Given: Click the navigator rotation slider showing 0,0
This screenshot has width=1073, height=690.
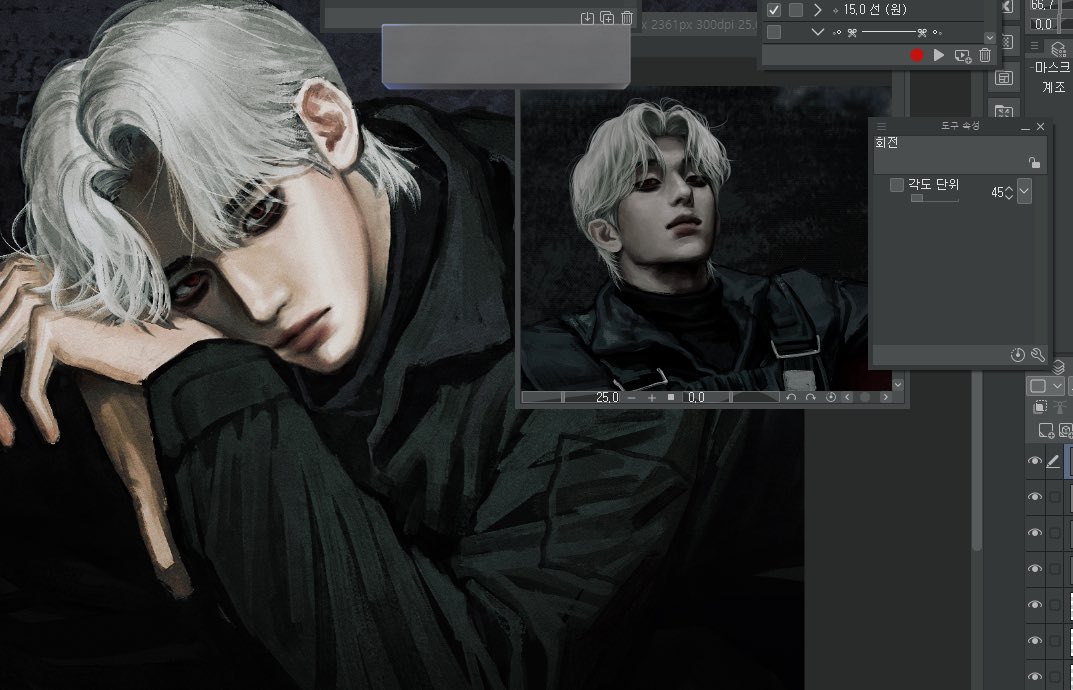Looking at the screenshot, I should point(730,397).
